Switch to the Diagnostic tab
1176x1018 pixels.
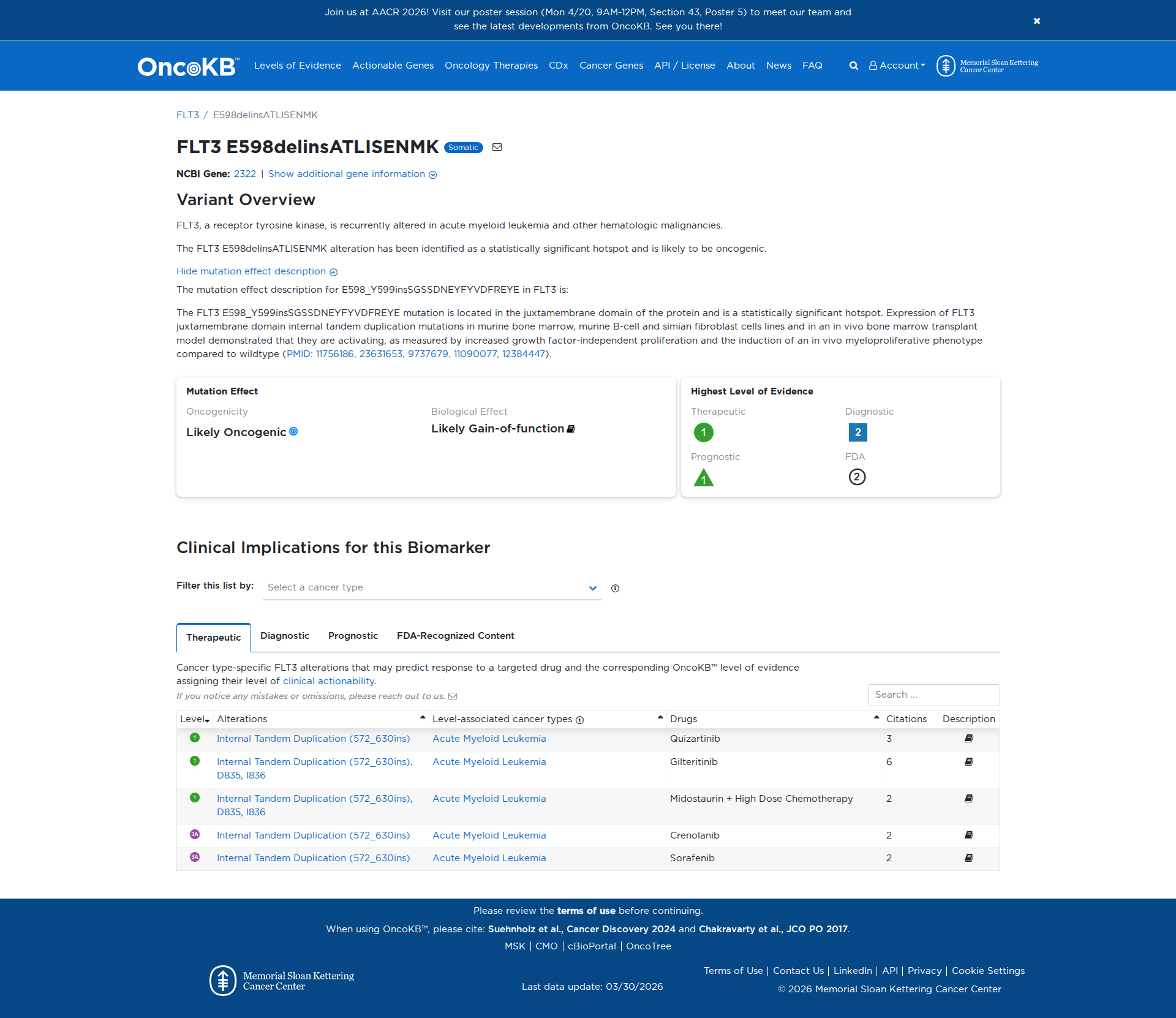tap(285, 636)
